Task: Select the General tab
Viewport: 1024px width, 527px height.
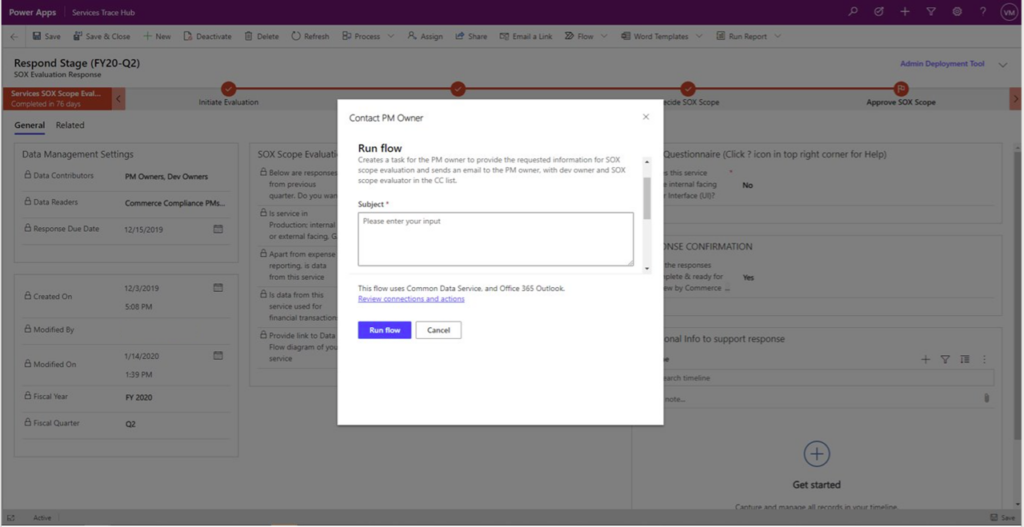Action: pos(29,125)
